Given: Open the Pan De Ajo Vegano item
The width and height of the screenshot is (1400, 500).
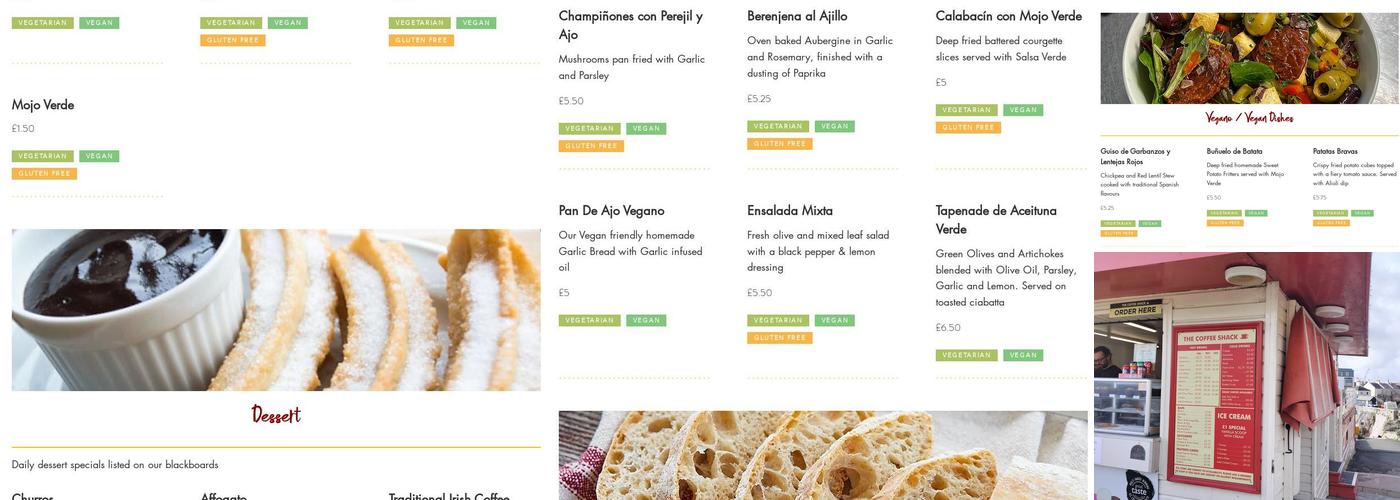Looking at the screenshot, I should pyautogui.click(x=611, y=211).
